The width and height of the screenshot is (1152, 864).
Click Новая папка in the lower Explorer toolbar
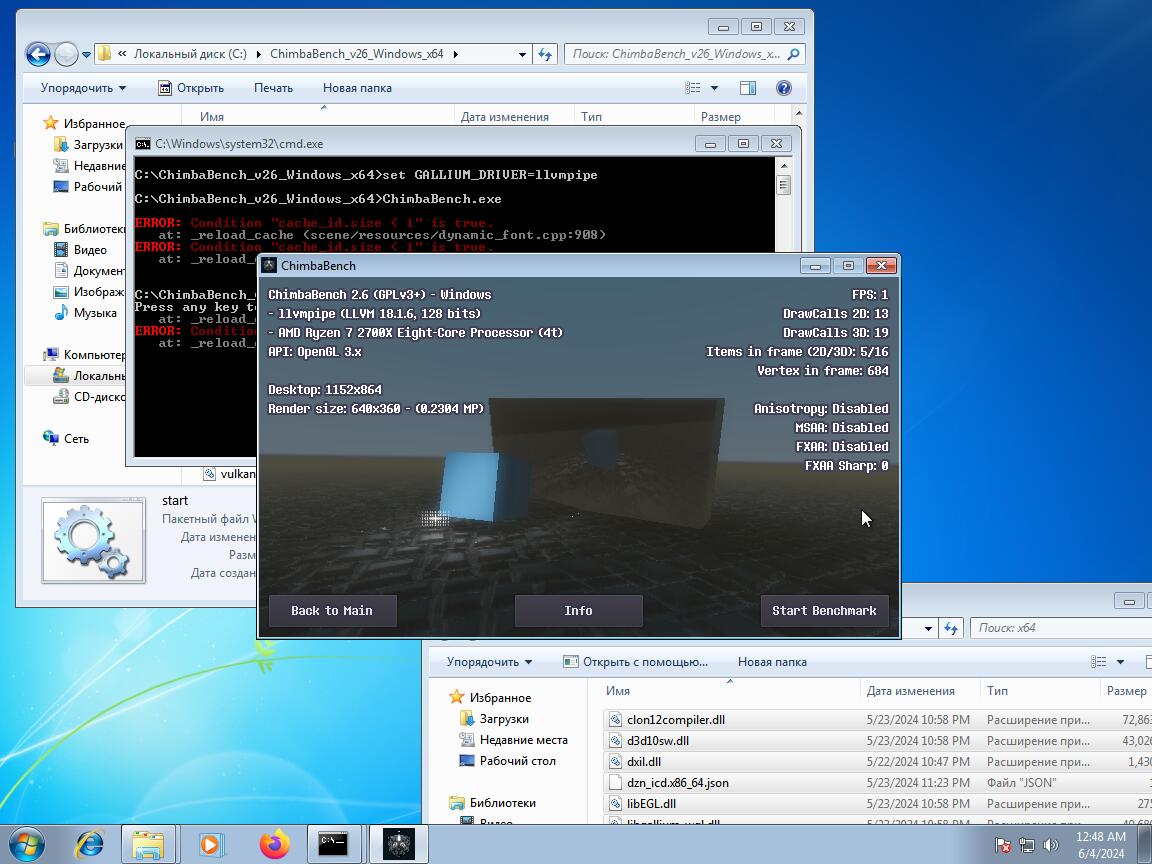point(772,662)
